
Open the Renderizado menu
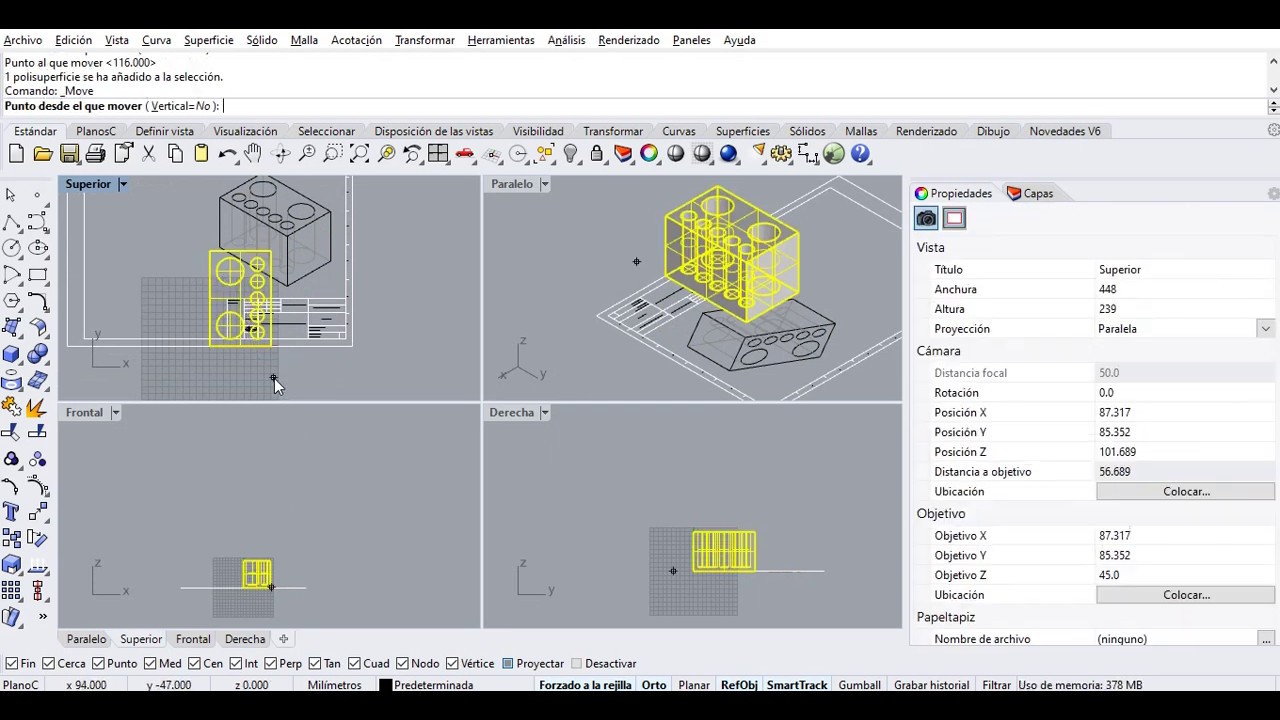(x=629, y=40)
